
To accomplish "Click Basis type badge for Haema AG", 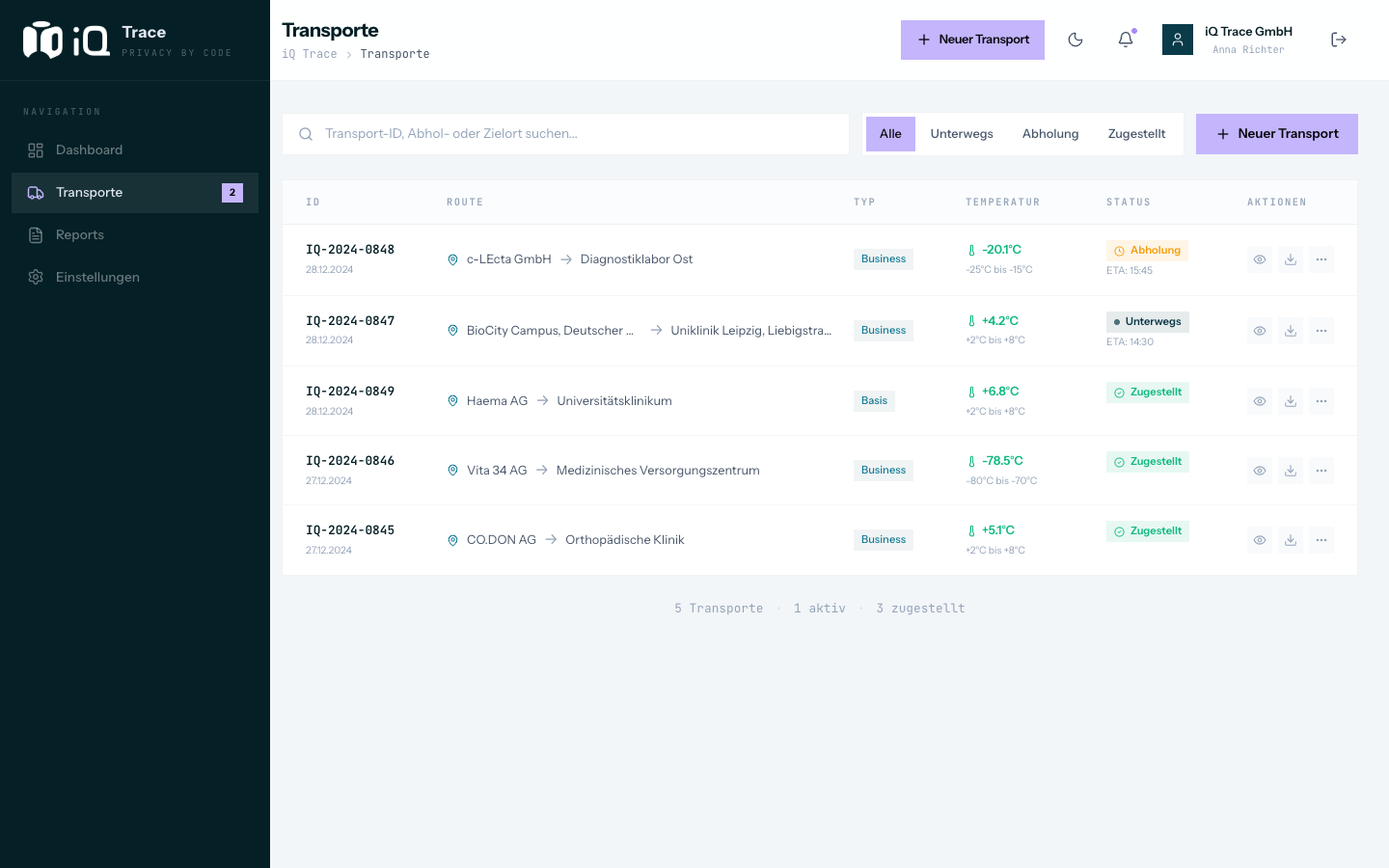I will [874, 401].
